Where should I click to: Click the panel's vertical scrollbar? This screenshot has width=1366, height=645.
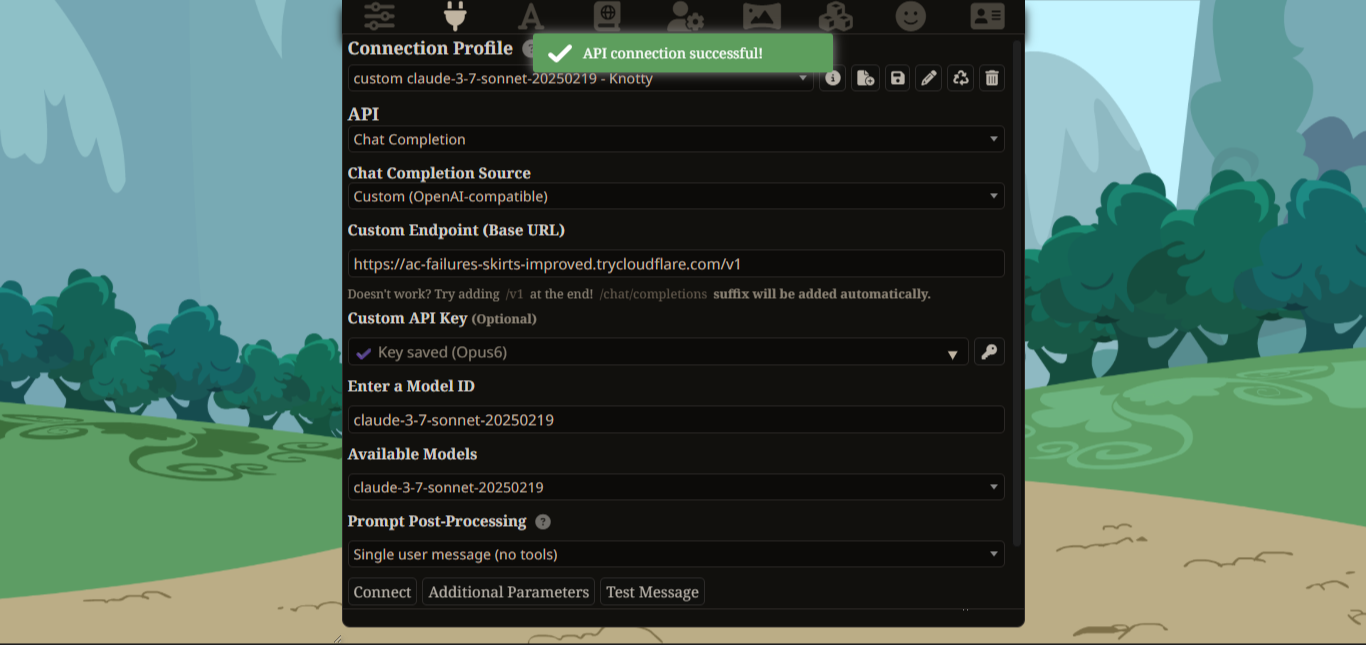pyautogui.click(x=1017, y=293)
